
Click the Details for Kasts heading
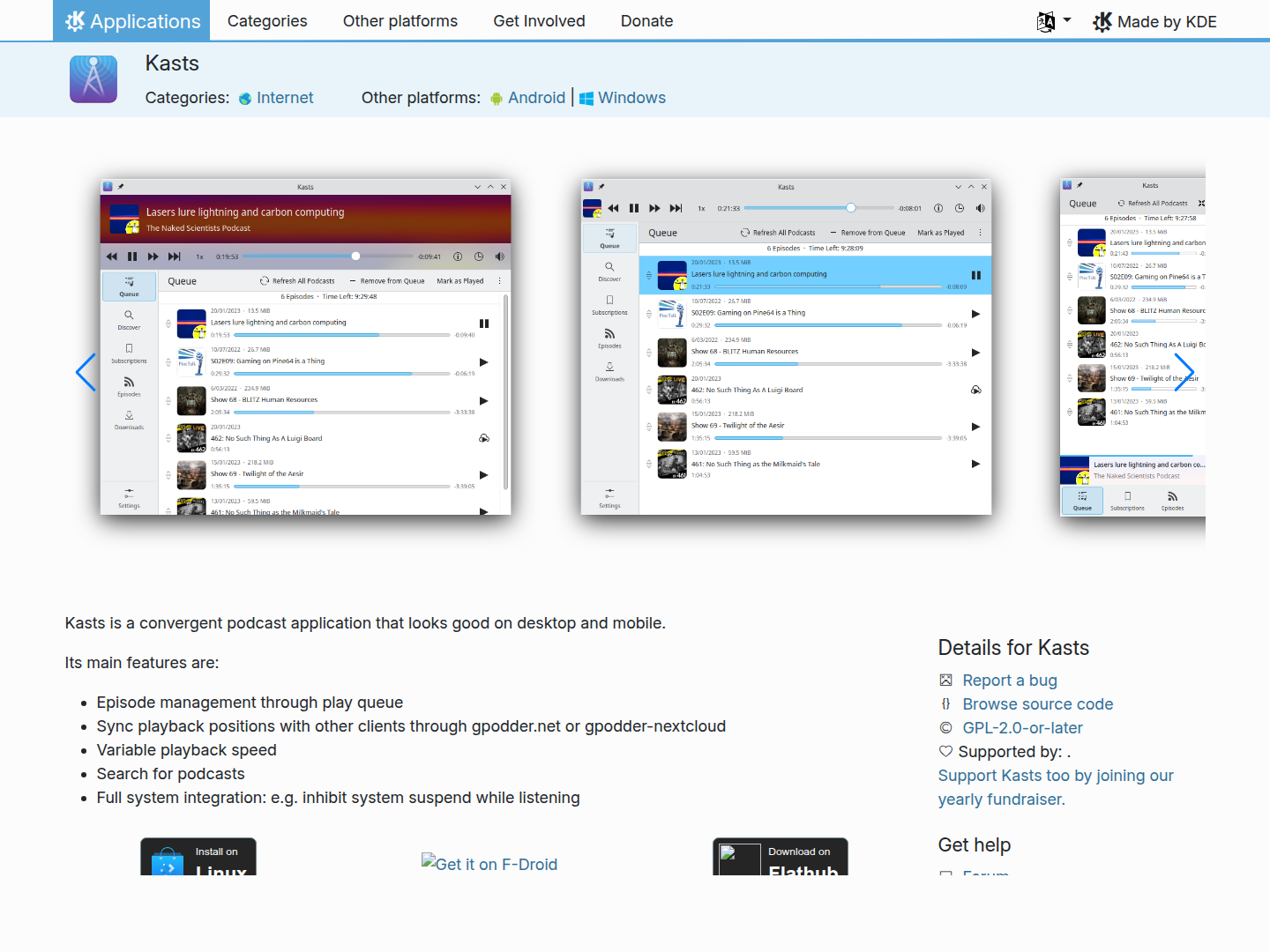tap(1013, 648)
